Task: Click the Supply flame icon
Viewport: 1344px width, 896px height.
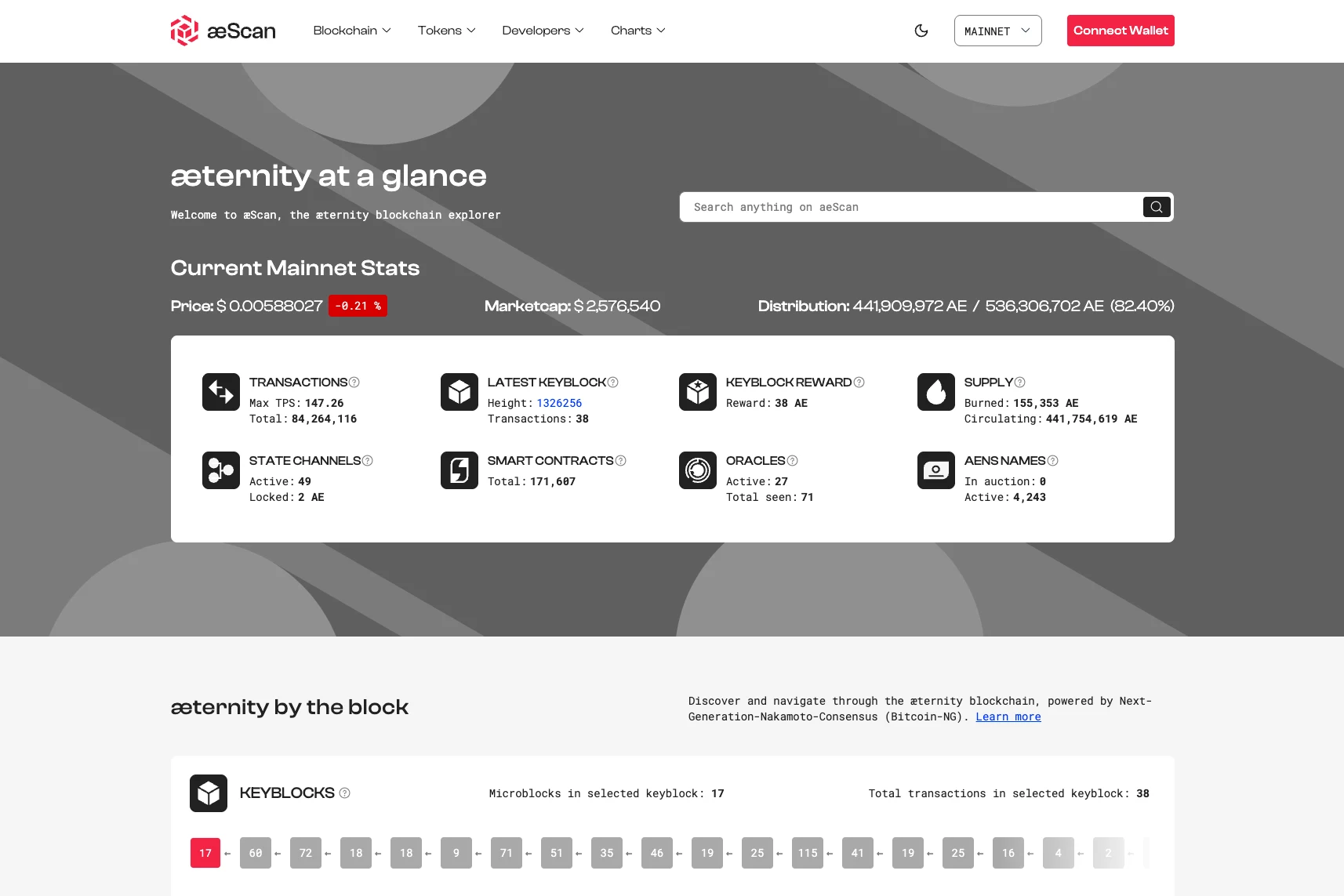Action: 936,392
